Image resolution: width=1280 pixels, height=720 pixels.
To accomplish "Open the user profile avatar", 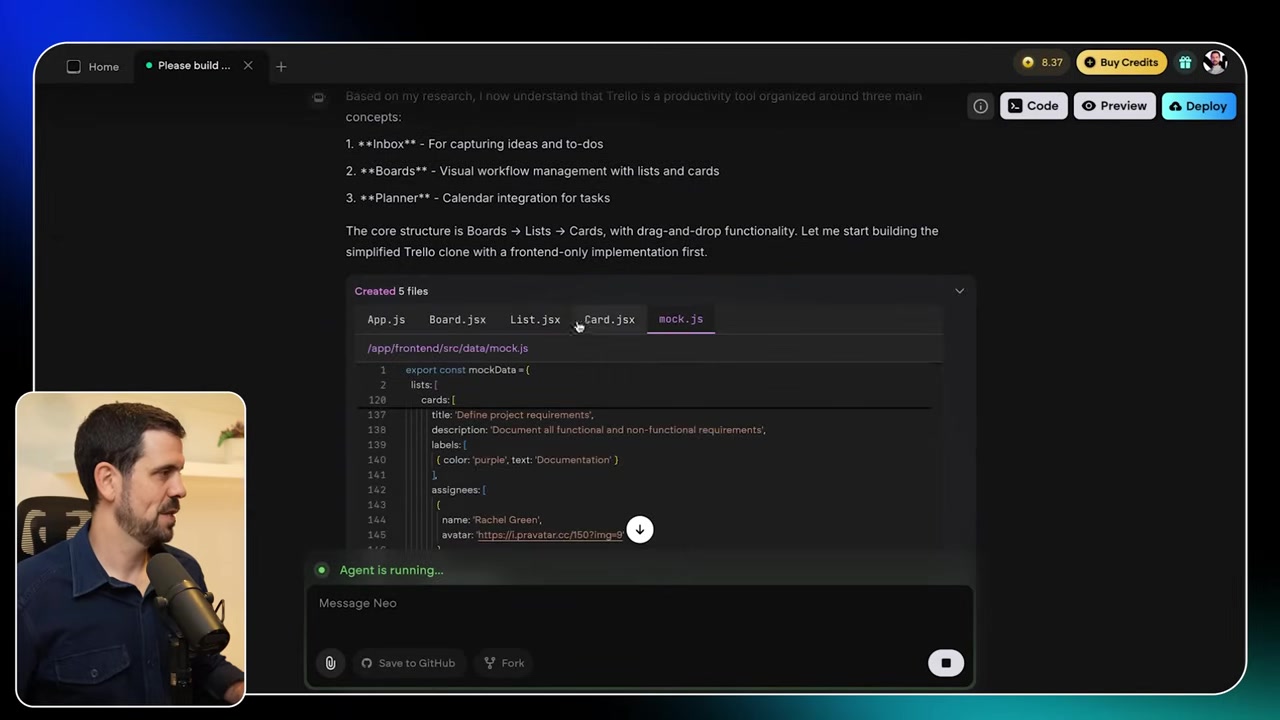I will [x=1215, y=62].
